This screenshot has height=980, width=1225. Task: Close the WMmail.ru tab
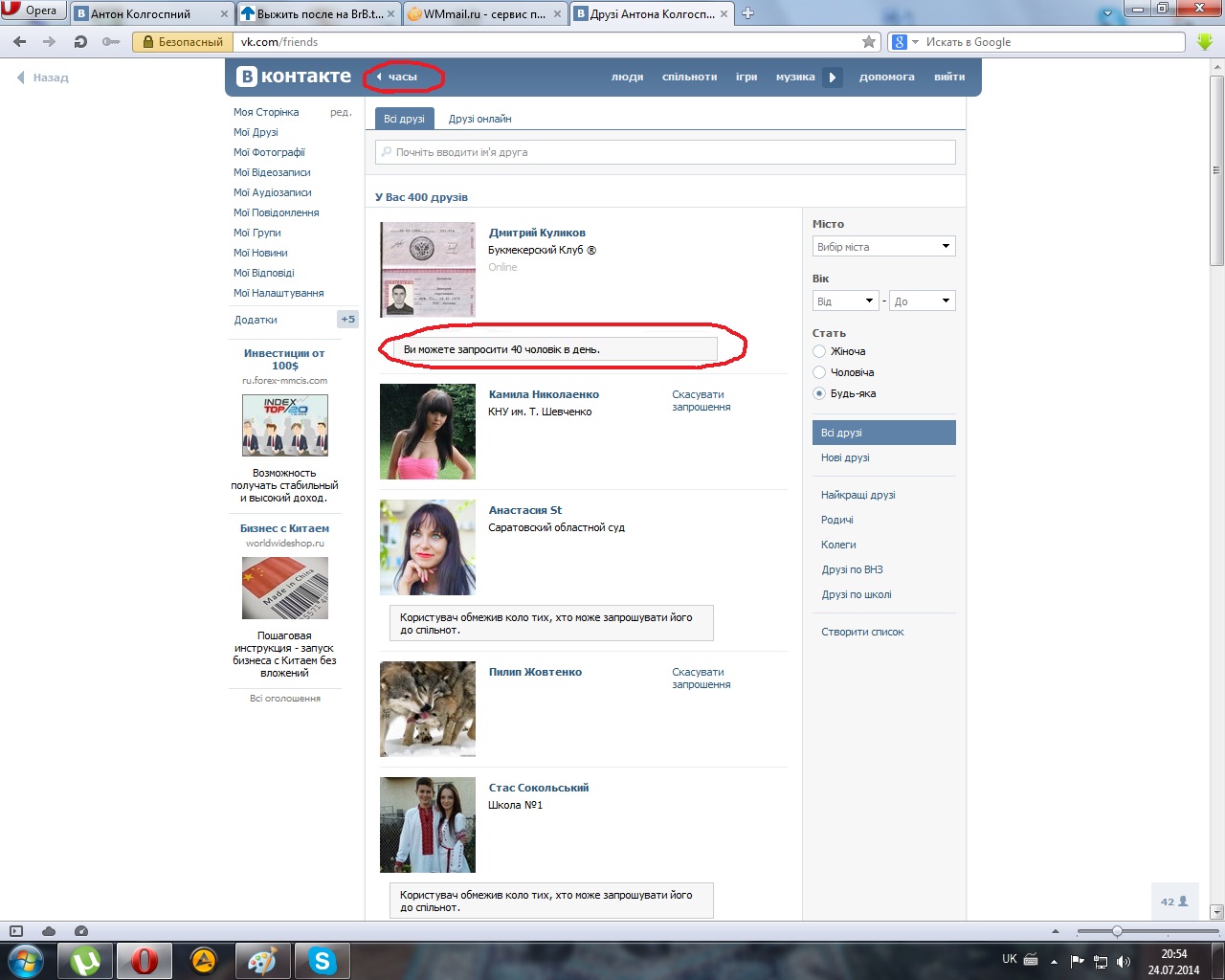pos(559,14)
